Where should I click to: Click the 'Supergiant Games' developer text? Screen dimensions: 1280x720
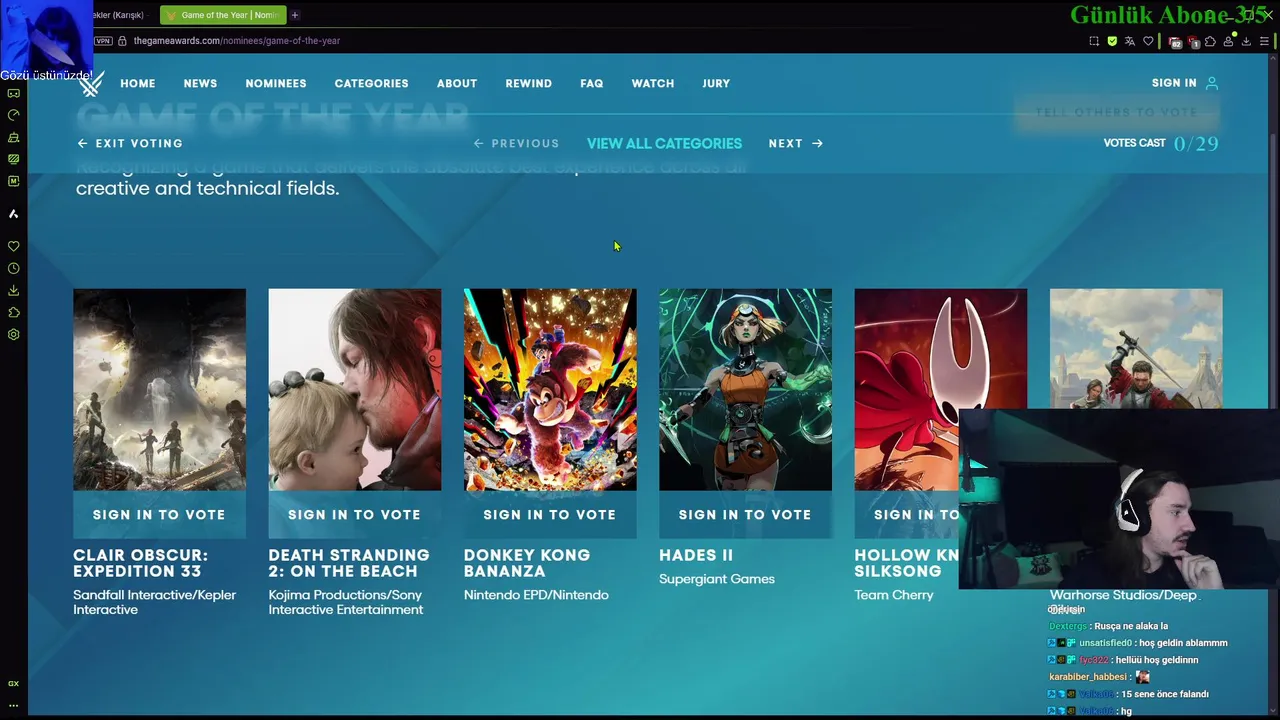coord(717,579)
